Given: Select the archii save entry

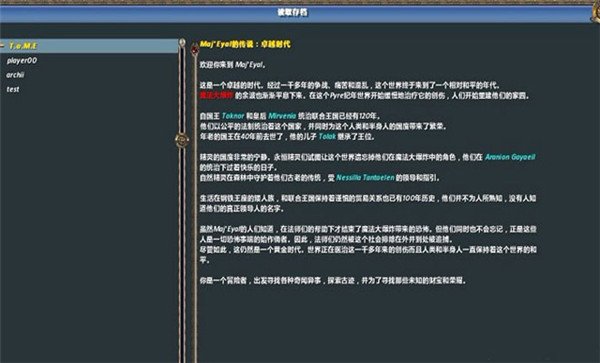Looking at the screenshot, I should (x=15, y=75).
